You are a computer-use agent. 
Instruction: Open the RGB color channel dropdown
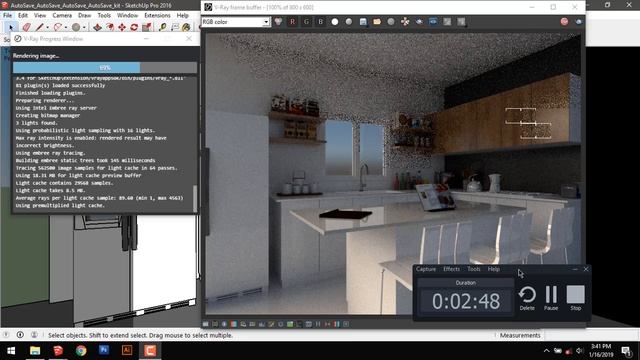(236, 22)
